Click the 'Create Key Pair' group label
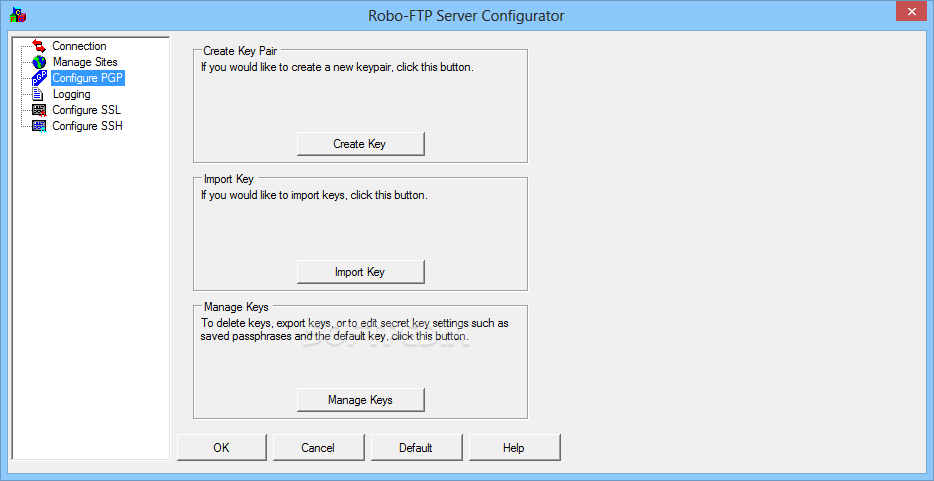Image resolution: width=934 pixels, height=481 pixels. 240,51
